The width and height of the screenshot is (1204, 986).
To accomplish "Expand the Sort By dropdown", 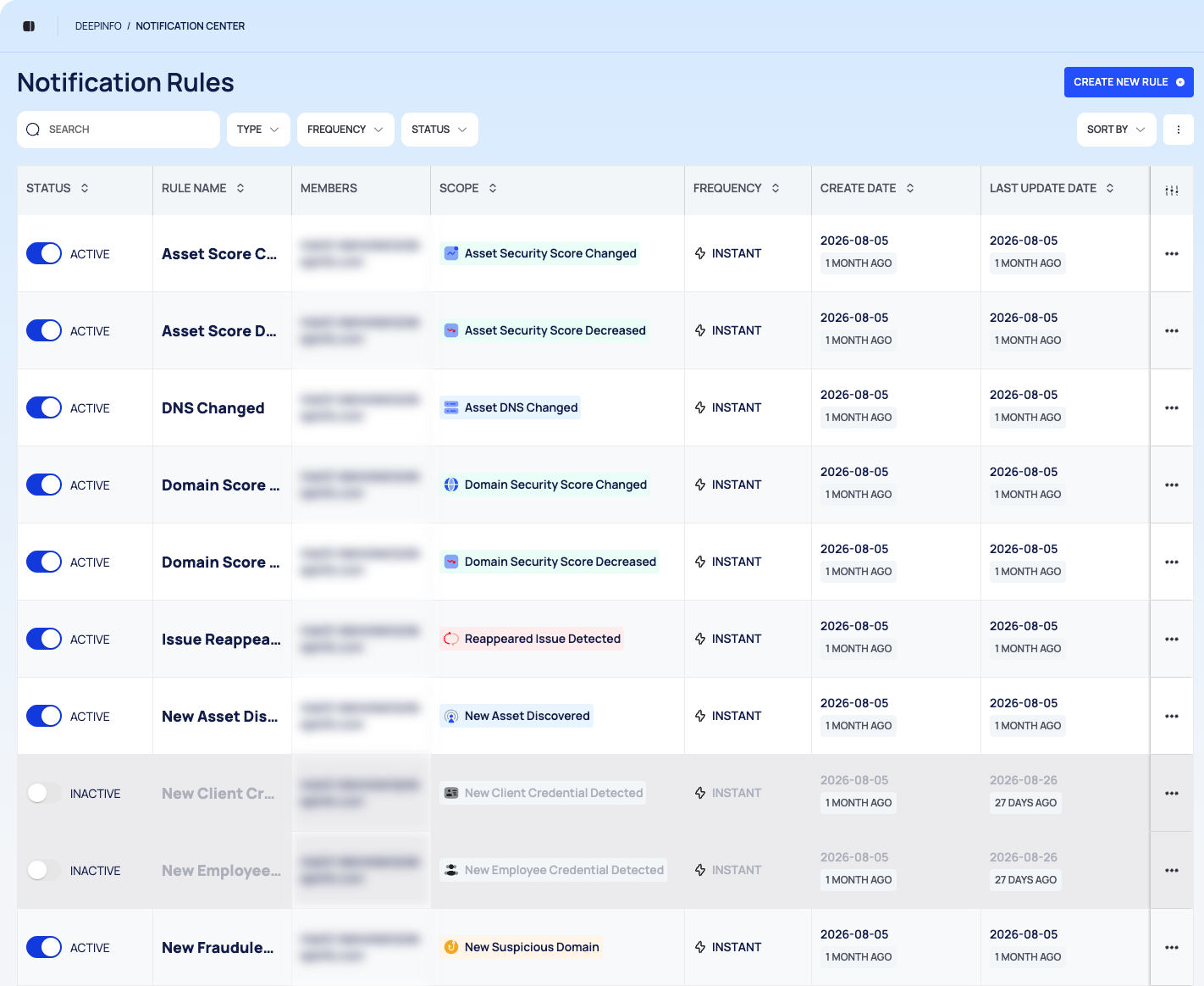I will 1116,130.
